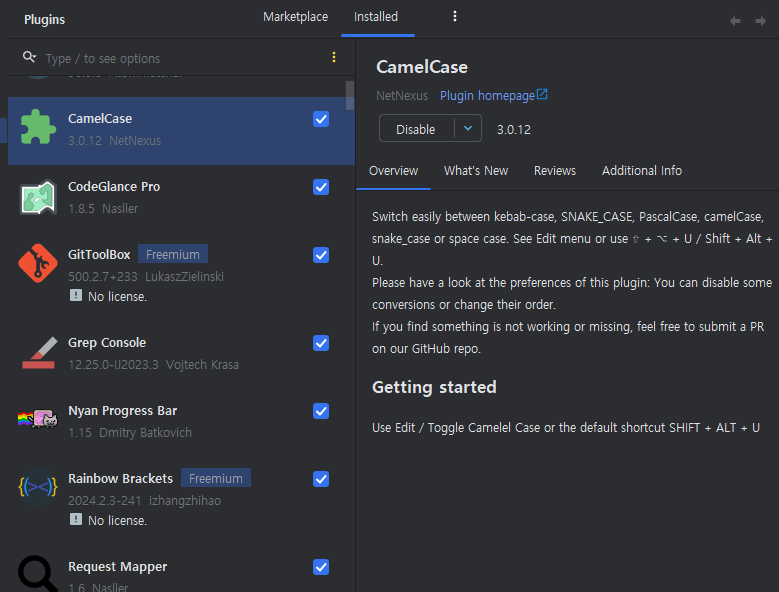Select the CamelCase plugin row name
Screen dimensions: 779x592
[100, 119]
